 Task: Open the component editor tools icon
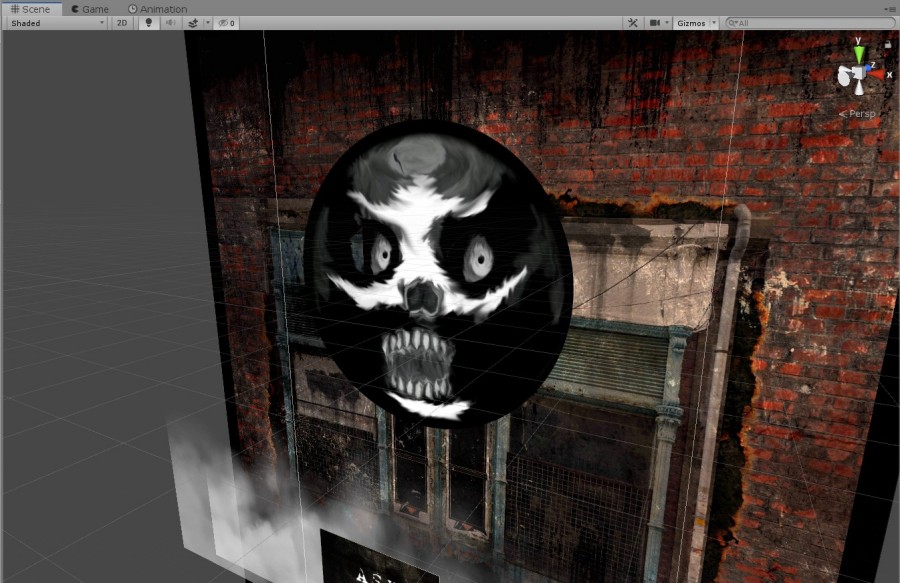(632, 23)
